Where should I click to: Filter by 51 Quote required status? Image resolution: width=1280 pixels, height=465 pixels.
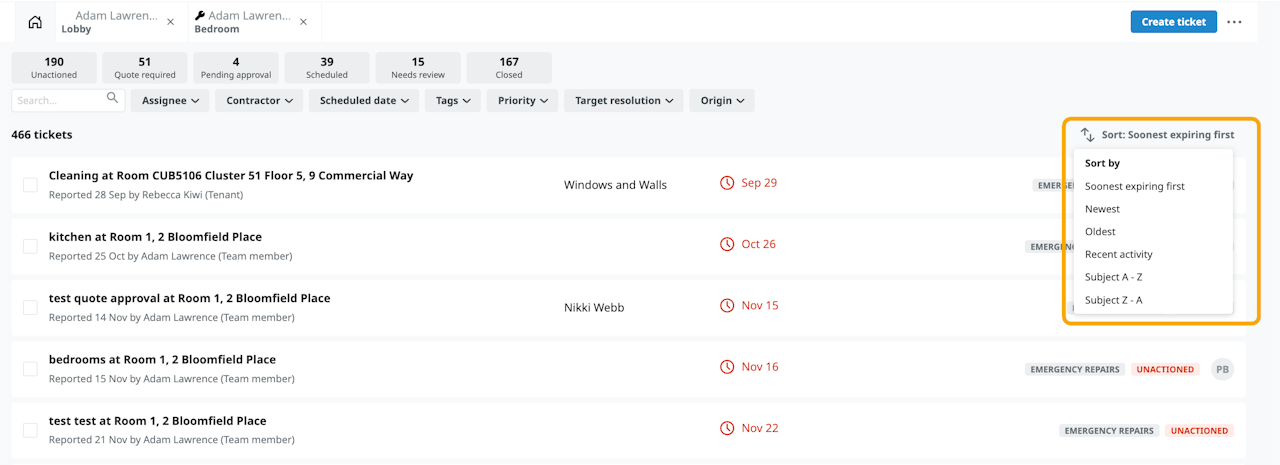pyautogui.click(x=144, y=68)
